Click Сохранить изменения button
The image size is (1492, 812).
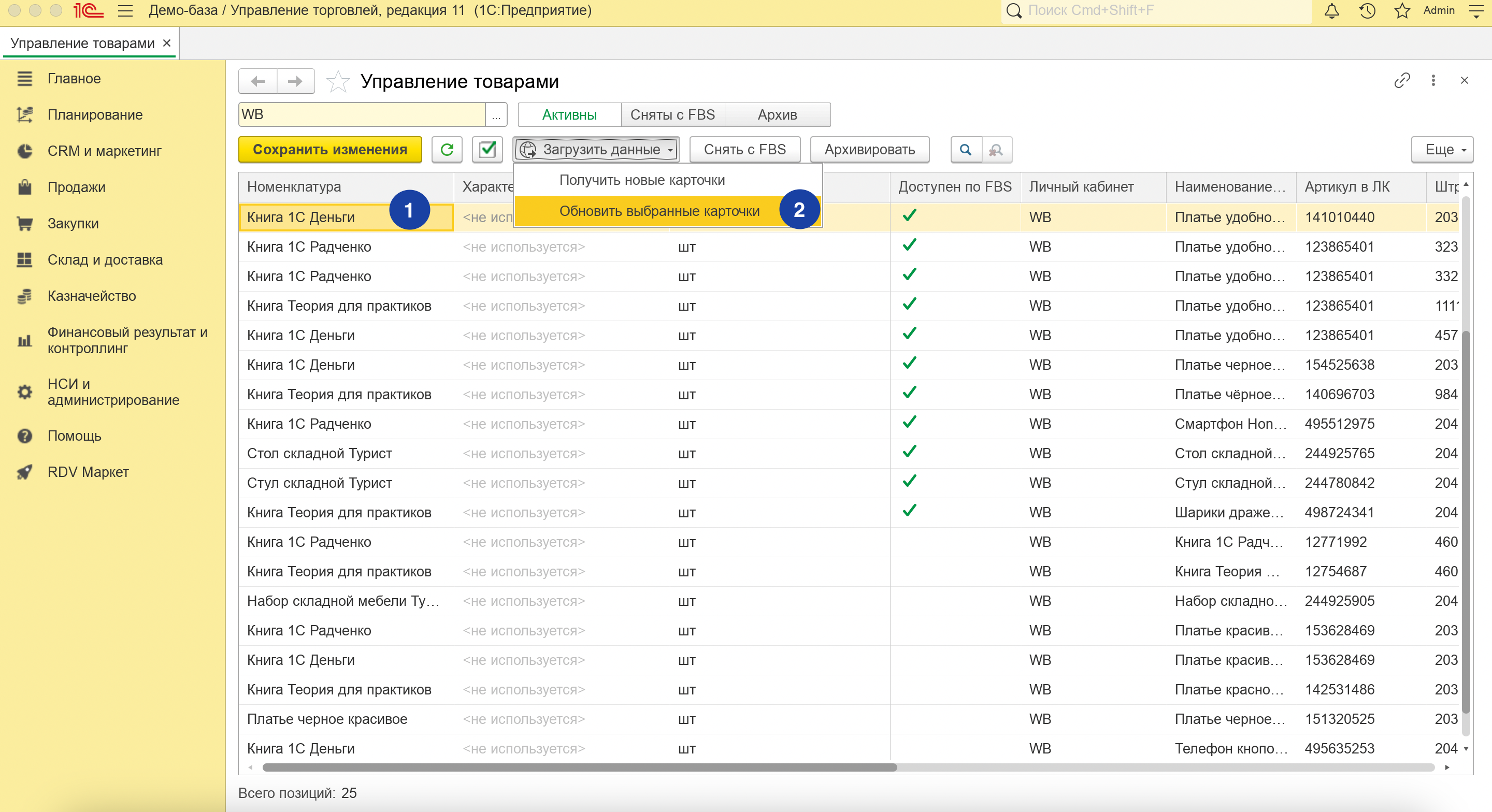(329, 150)
